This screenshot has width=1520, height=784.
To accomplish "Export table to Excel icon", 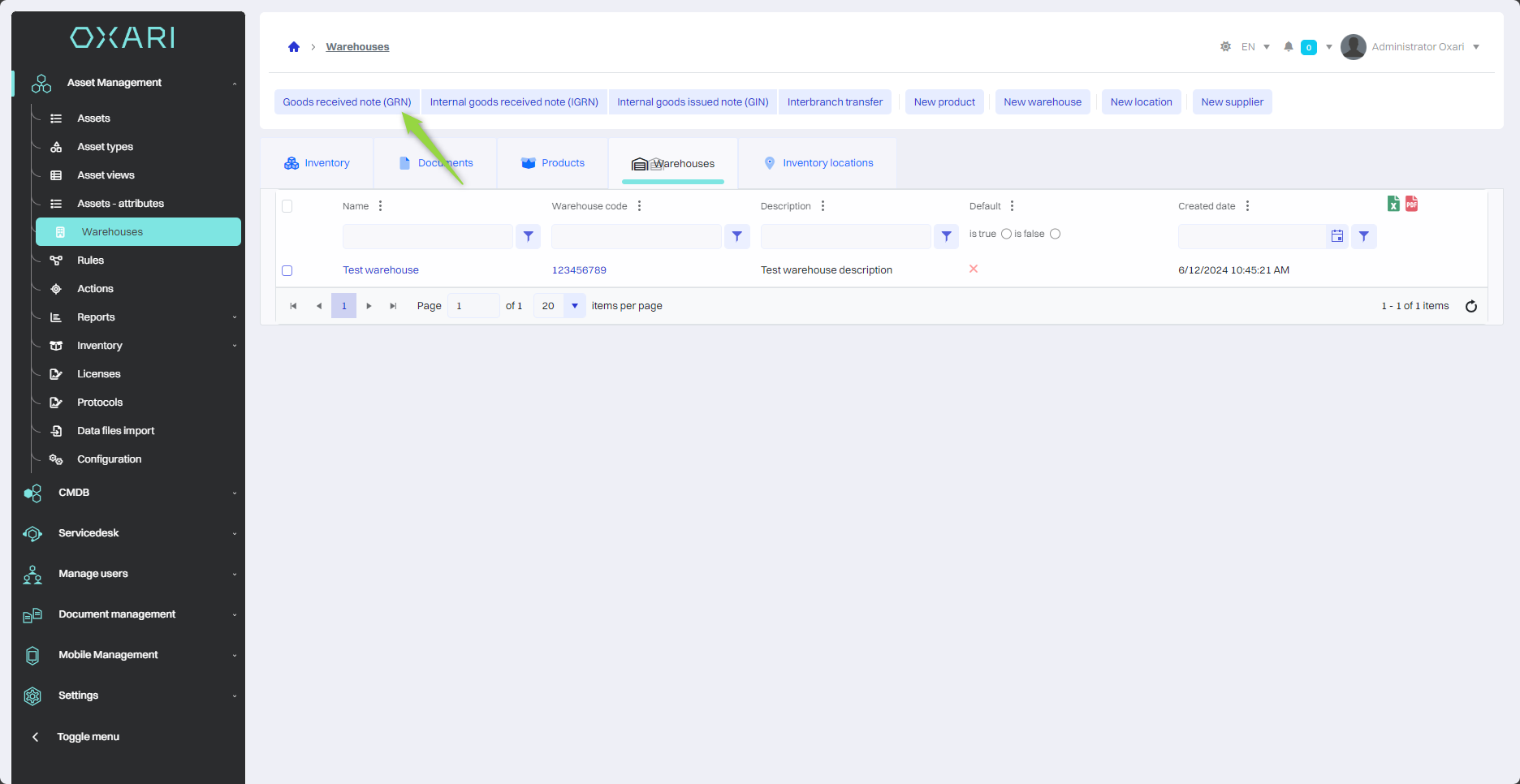I will [x=1393, y=204].
